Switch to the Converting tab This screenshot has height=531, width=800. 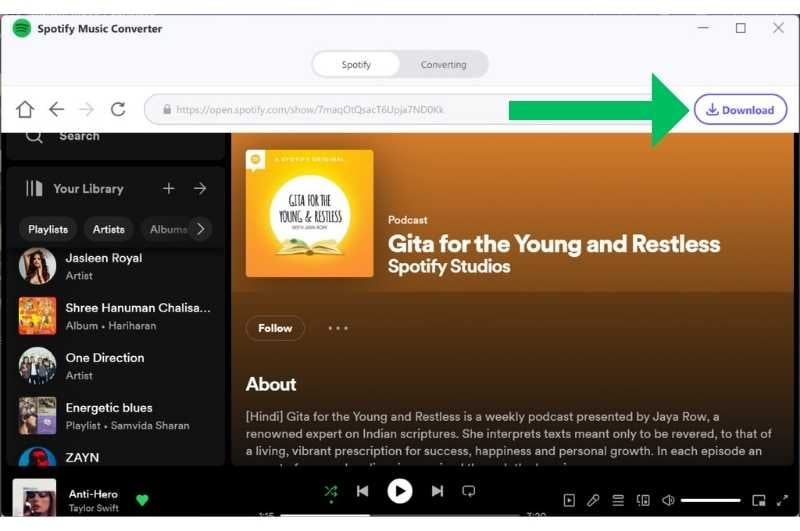(443, 65)
